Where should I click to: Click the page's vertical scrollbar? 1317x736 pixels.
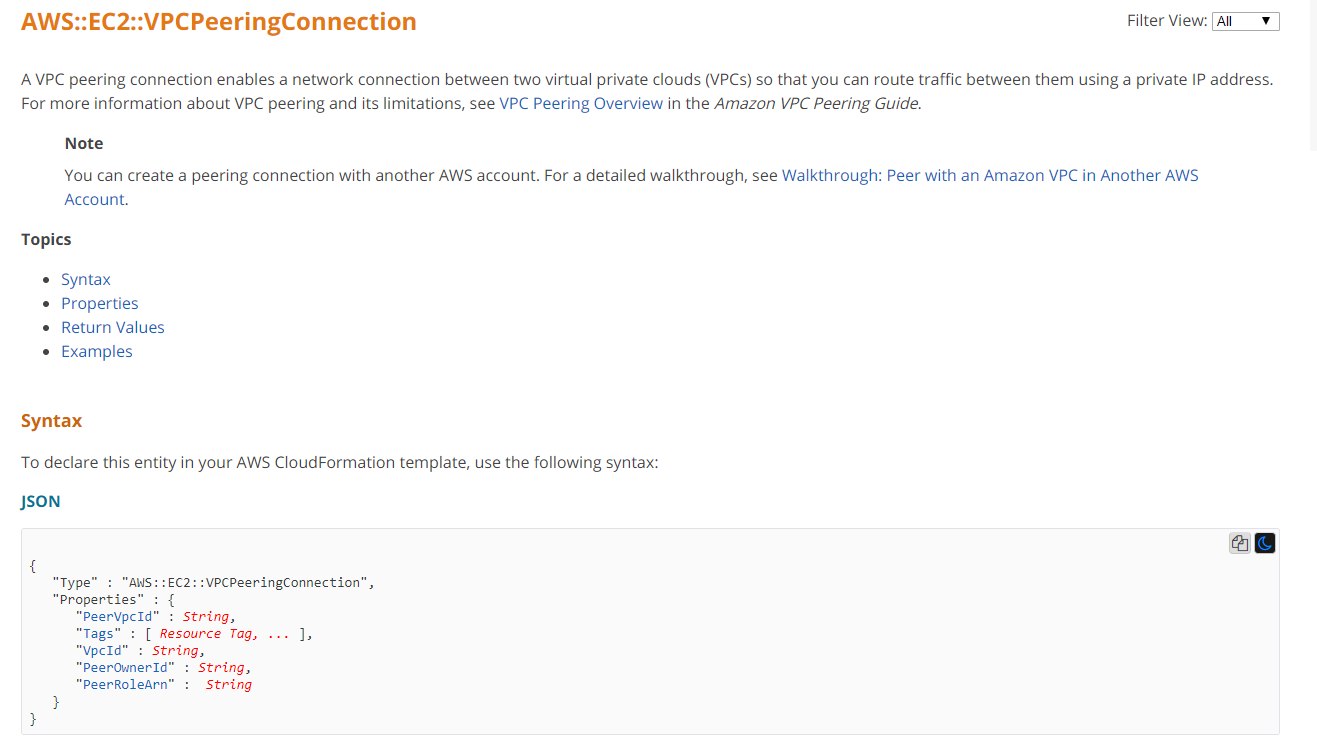click(1312, 75)
